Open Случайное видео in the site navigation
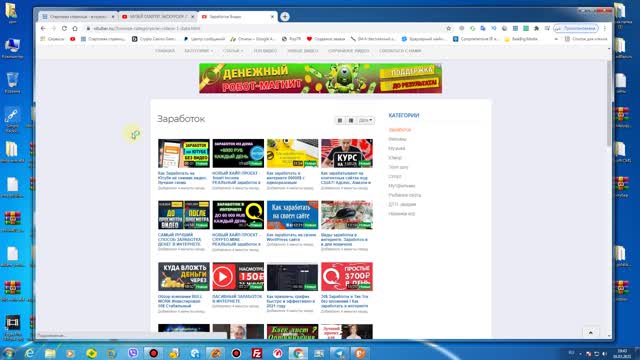The height and width of the screenshot is (360, 640). [x=349, y=51]
